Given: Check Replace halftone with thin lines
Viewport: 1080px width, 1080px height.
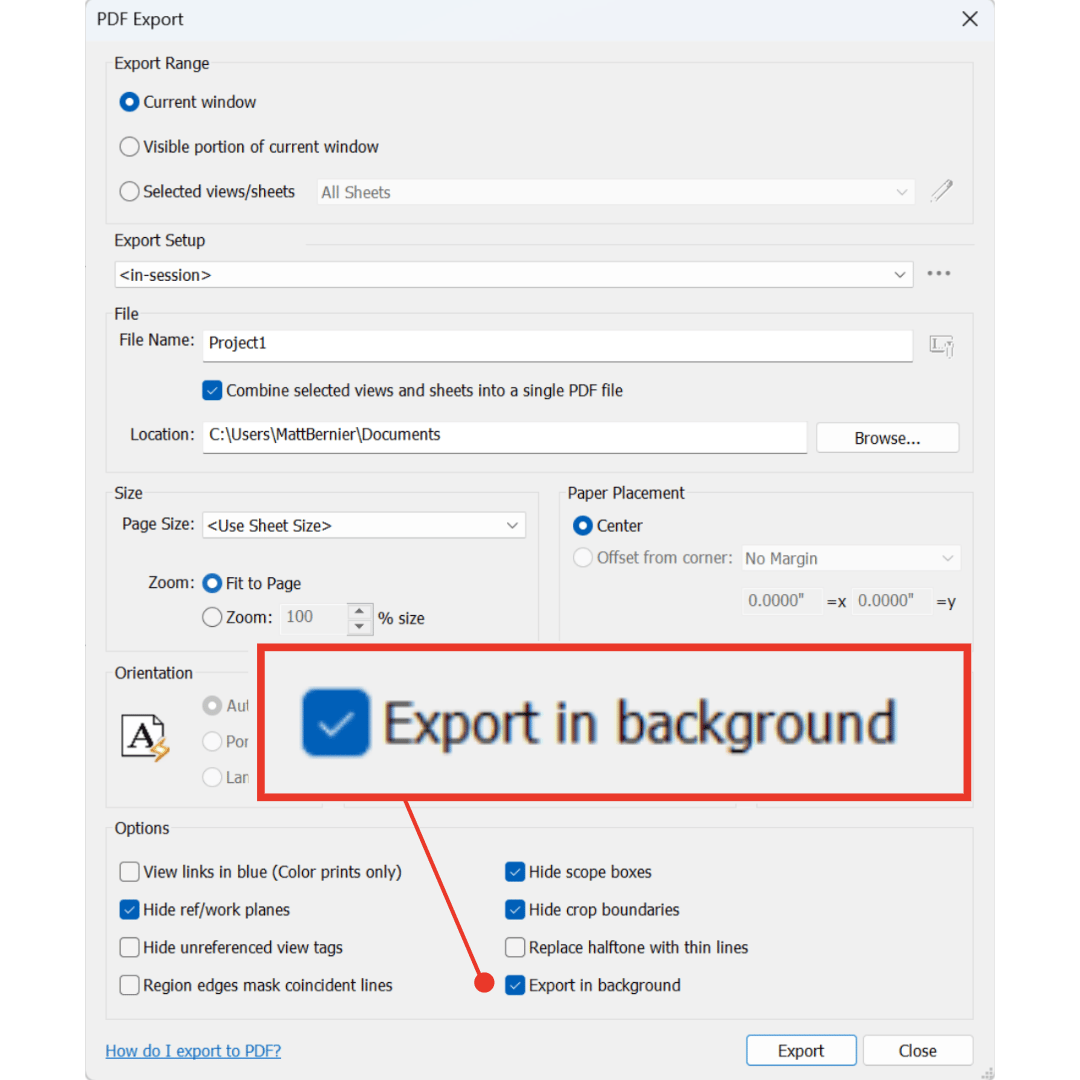Looking at the screenshot, I should (515, 947).
